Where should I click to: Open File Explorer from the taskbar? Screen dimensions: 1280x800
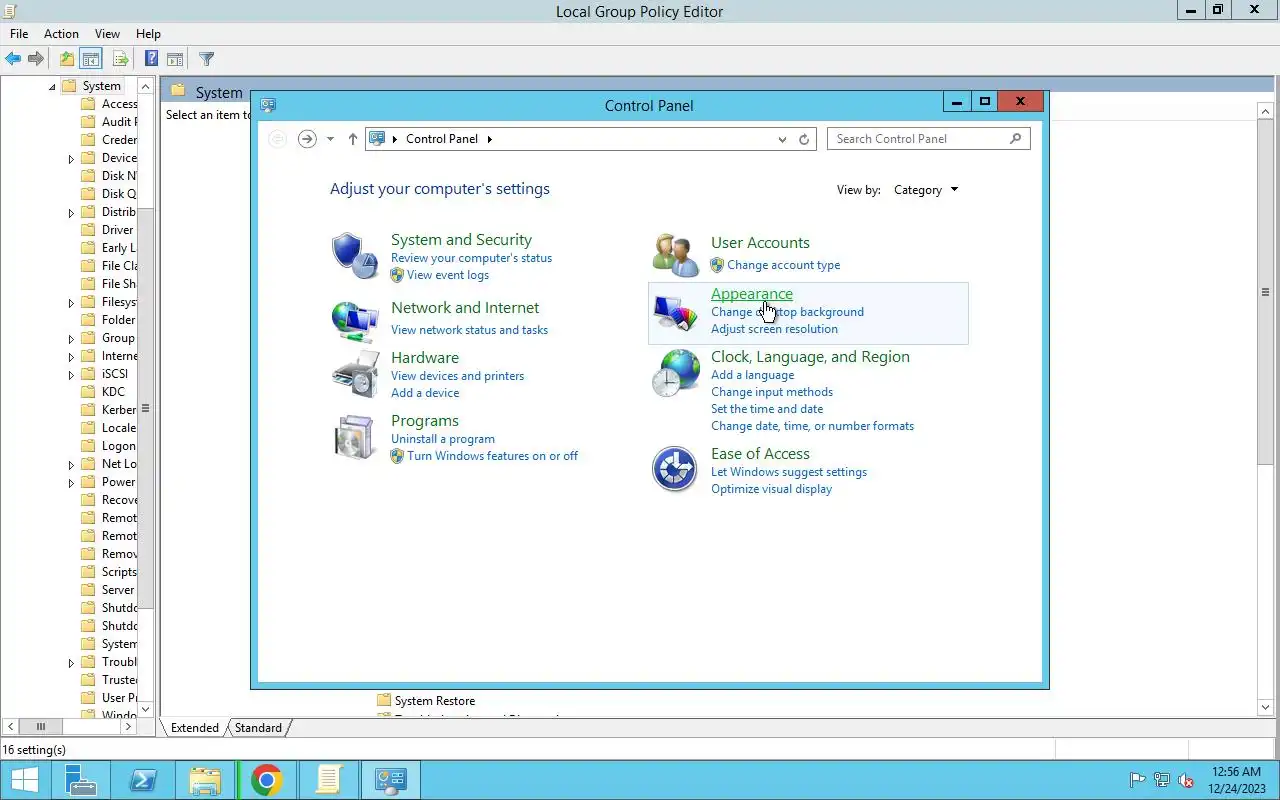[x=204, y=780]
